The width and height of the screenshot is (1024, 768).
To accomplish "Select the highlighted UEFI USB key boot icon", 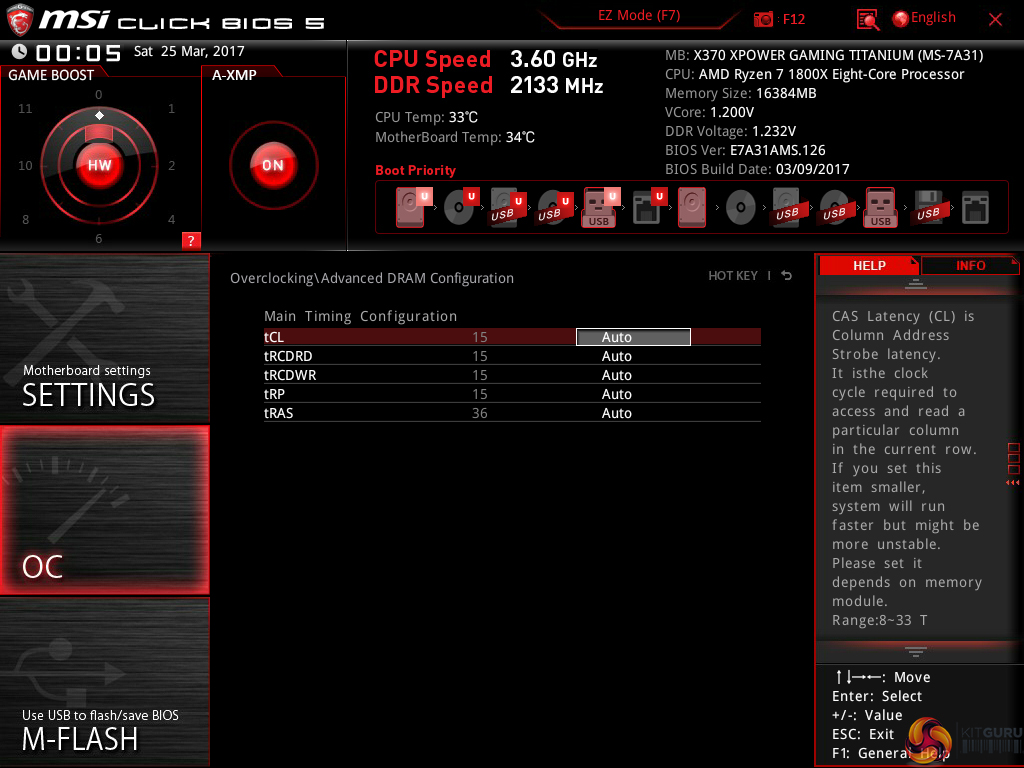I will click(x=601, y=207).
